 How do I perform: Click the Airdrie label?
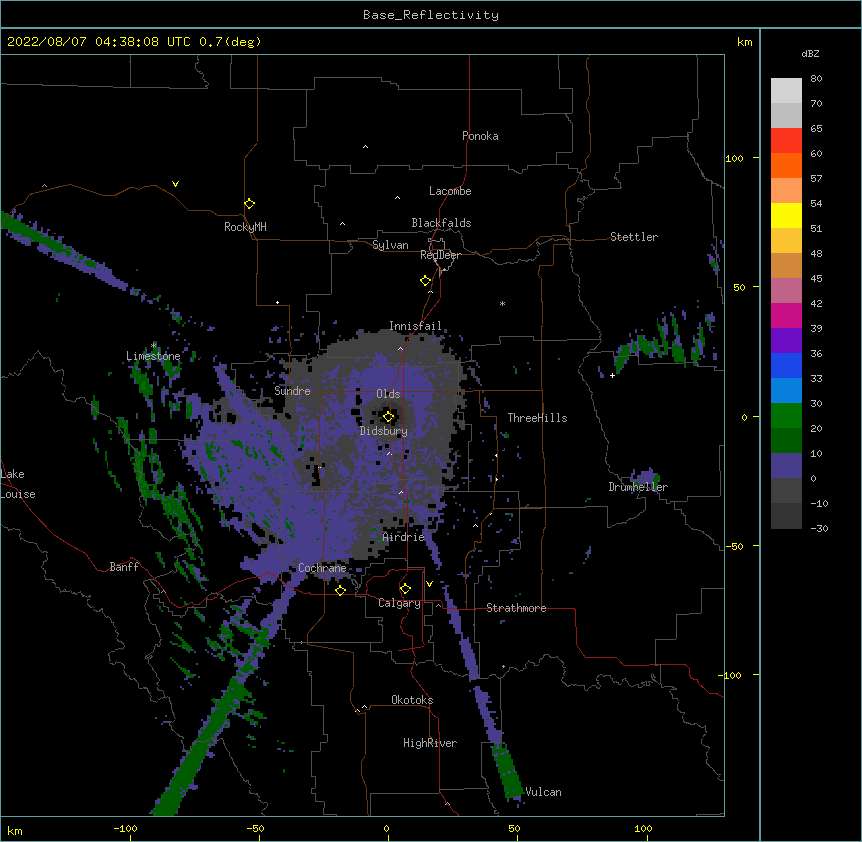404,537
